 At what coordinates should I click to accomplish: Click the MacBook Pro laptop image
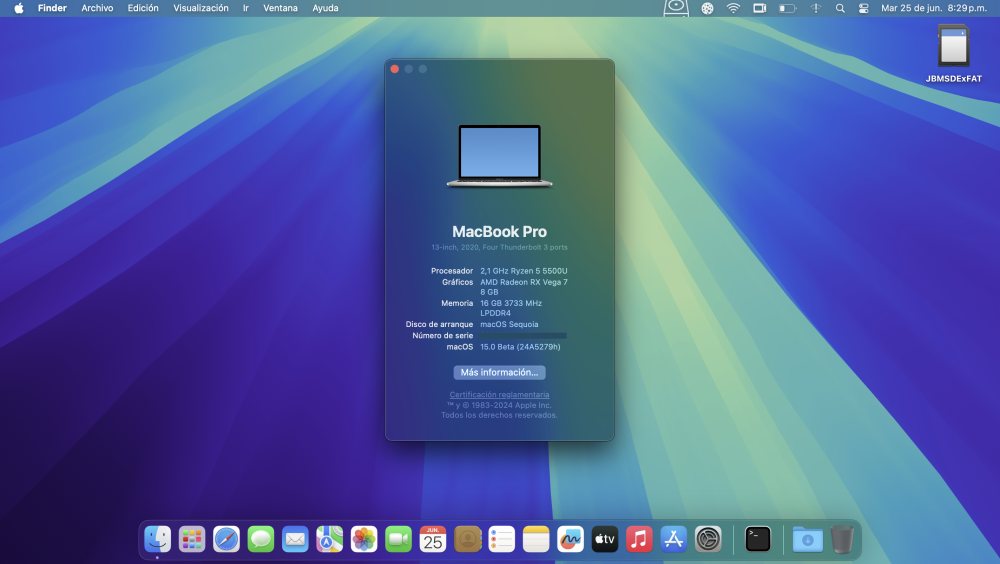pyautogui.click(x=499, y=156)
